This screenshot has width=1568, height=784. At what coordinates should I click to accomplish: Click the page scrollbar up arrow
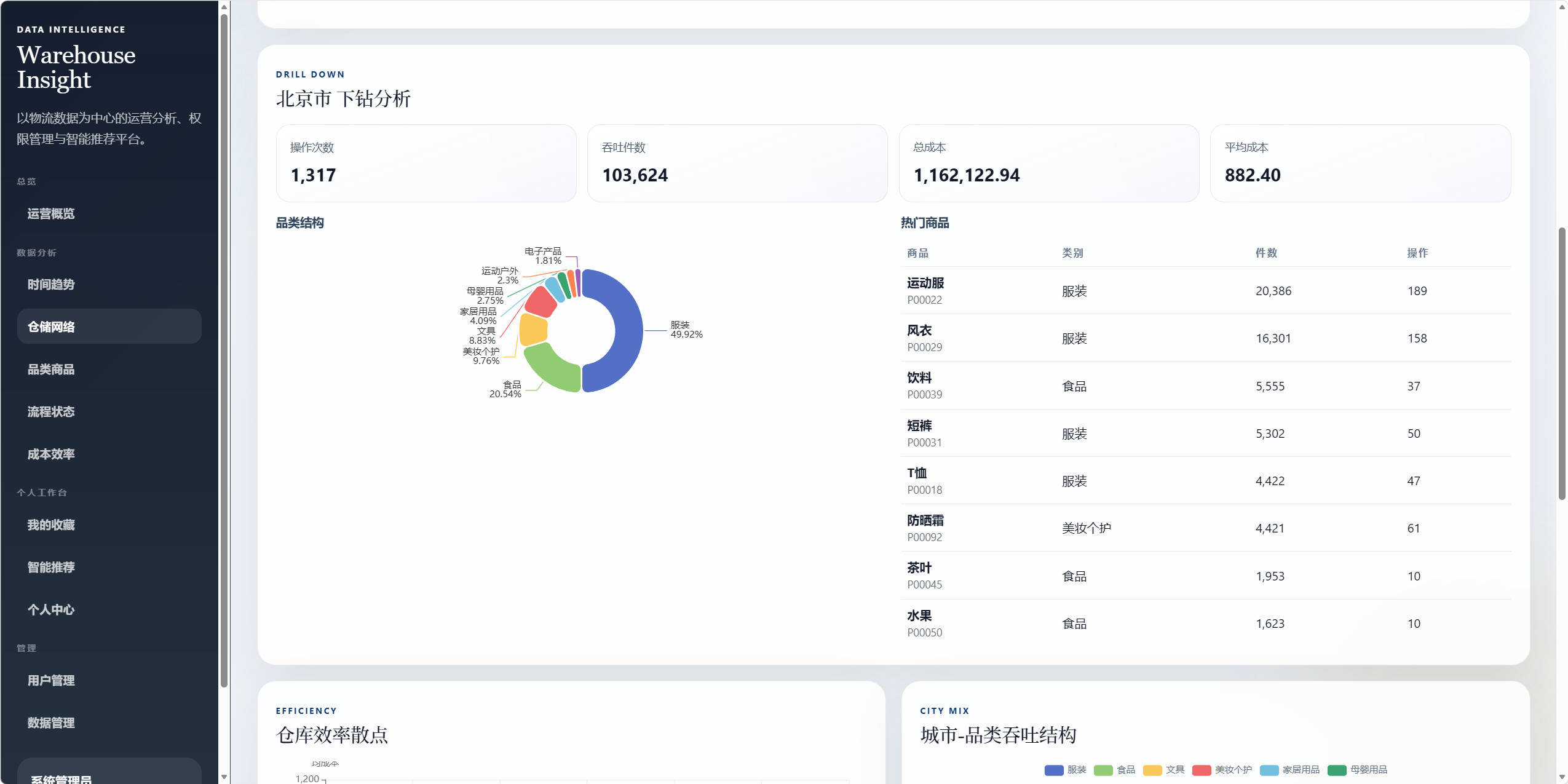coord(1562,6)
